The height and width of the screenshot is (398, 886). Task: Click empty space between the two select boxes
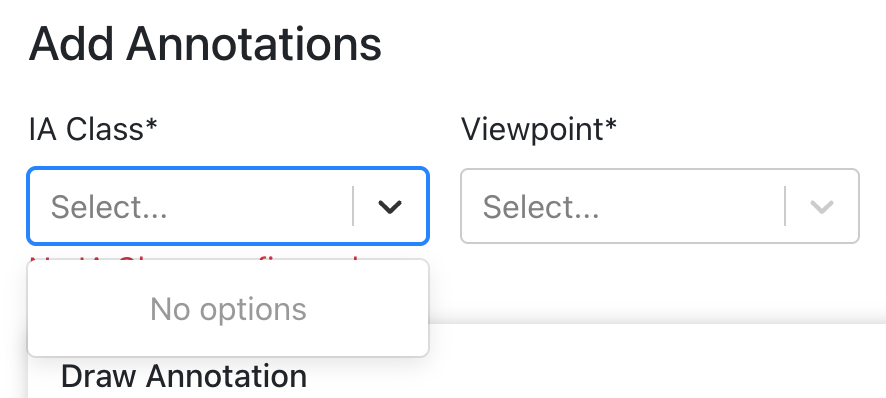[445, 206]
